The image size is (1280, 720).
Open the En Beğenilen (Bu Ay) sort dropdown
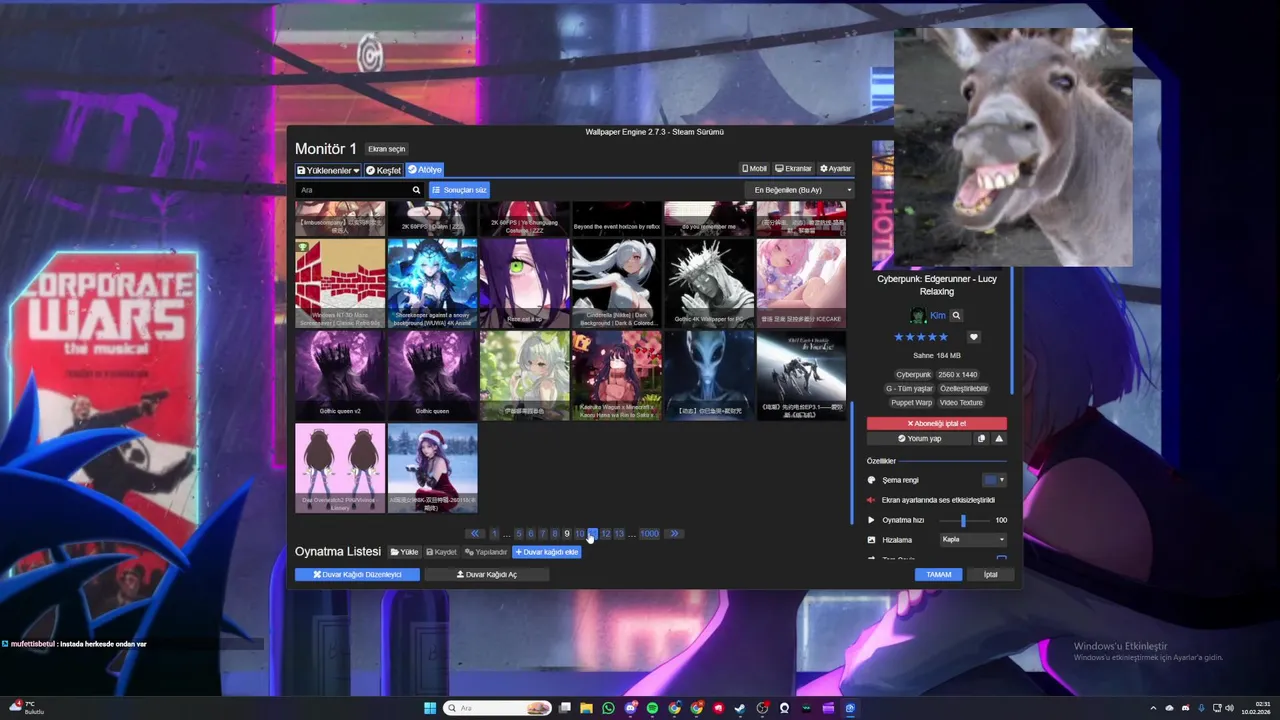(x=799, y=190)
